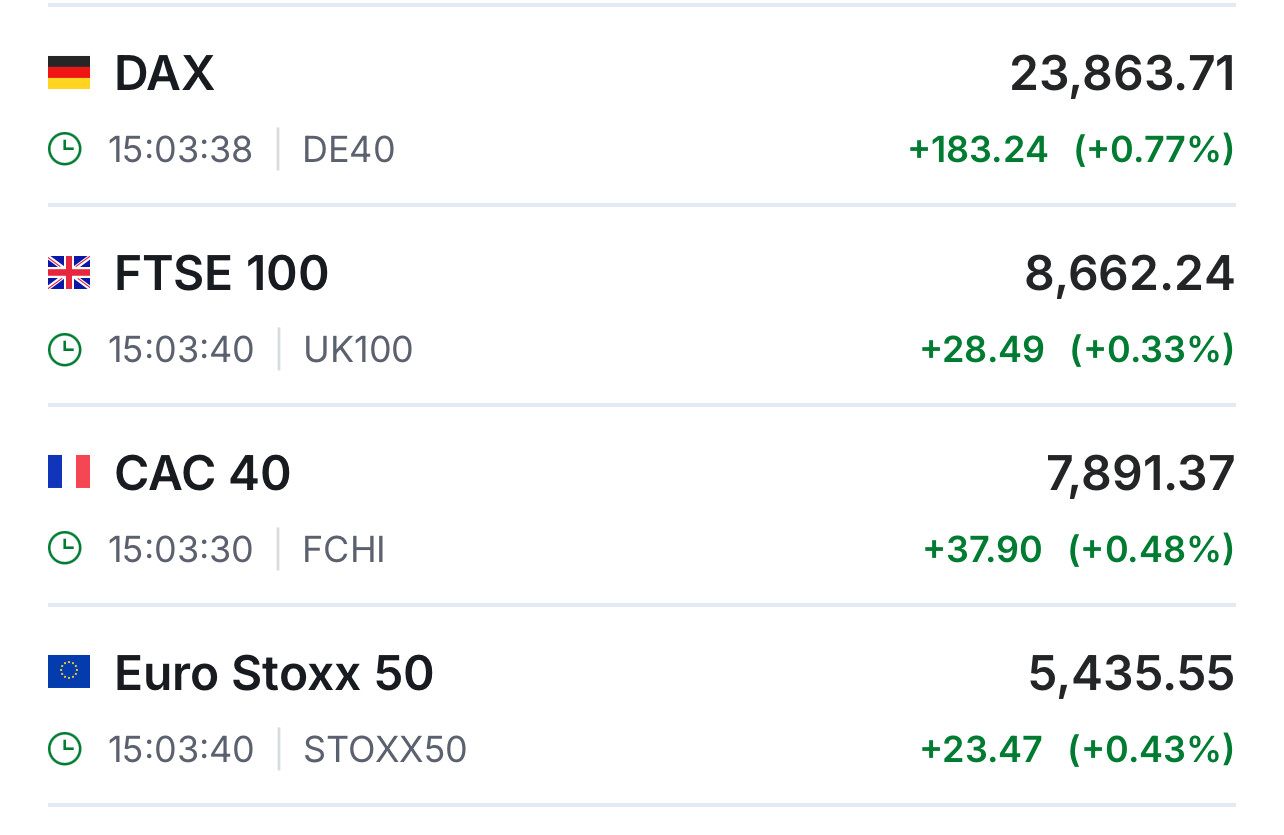Open the FTSE 100 index link
Screen dimensions: 1284x835
[x=221, y=273]
